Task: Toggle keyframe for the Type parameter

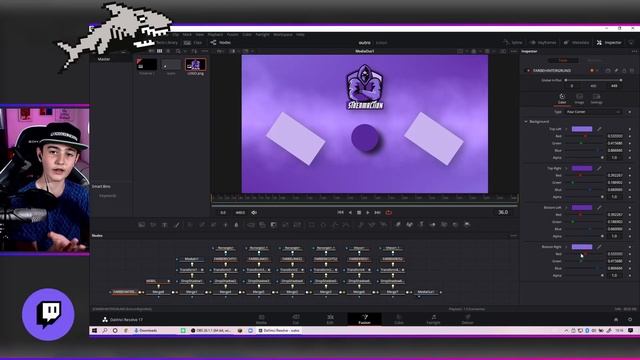Action: click(630, 112)
